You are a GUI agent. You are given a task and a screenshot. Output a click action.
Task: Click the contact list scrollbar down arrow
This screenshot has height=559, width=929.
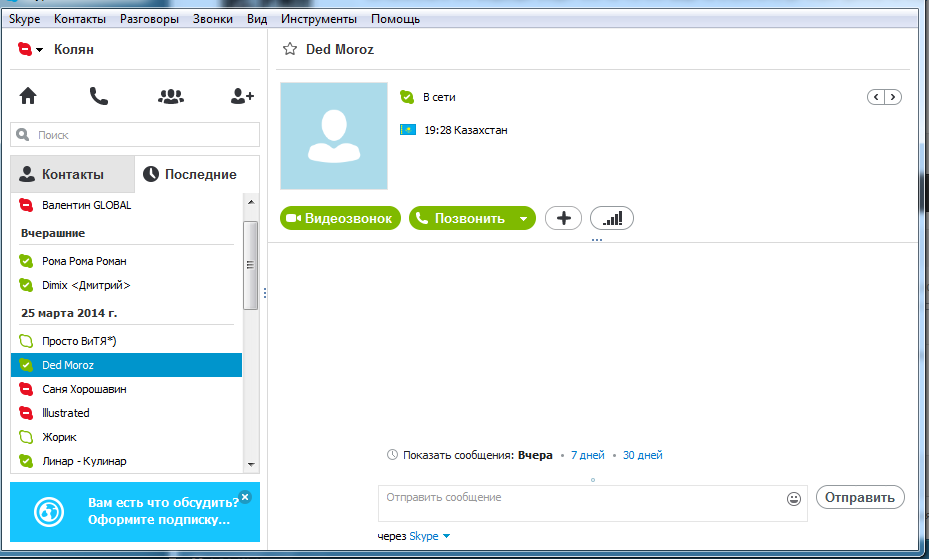[x=251, y=465]
